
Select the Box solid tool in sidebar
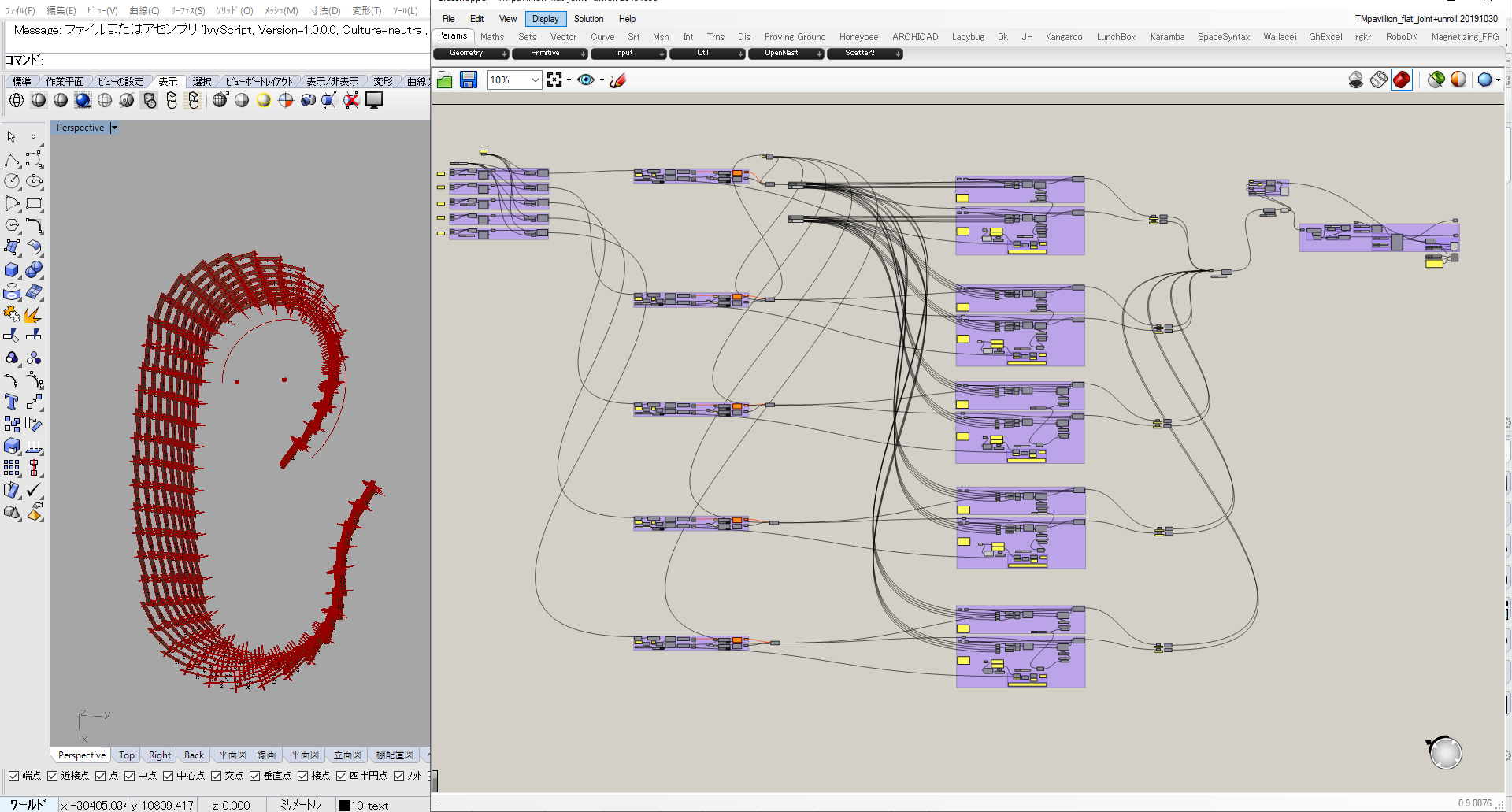tap(12, 269)
